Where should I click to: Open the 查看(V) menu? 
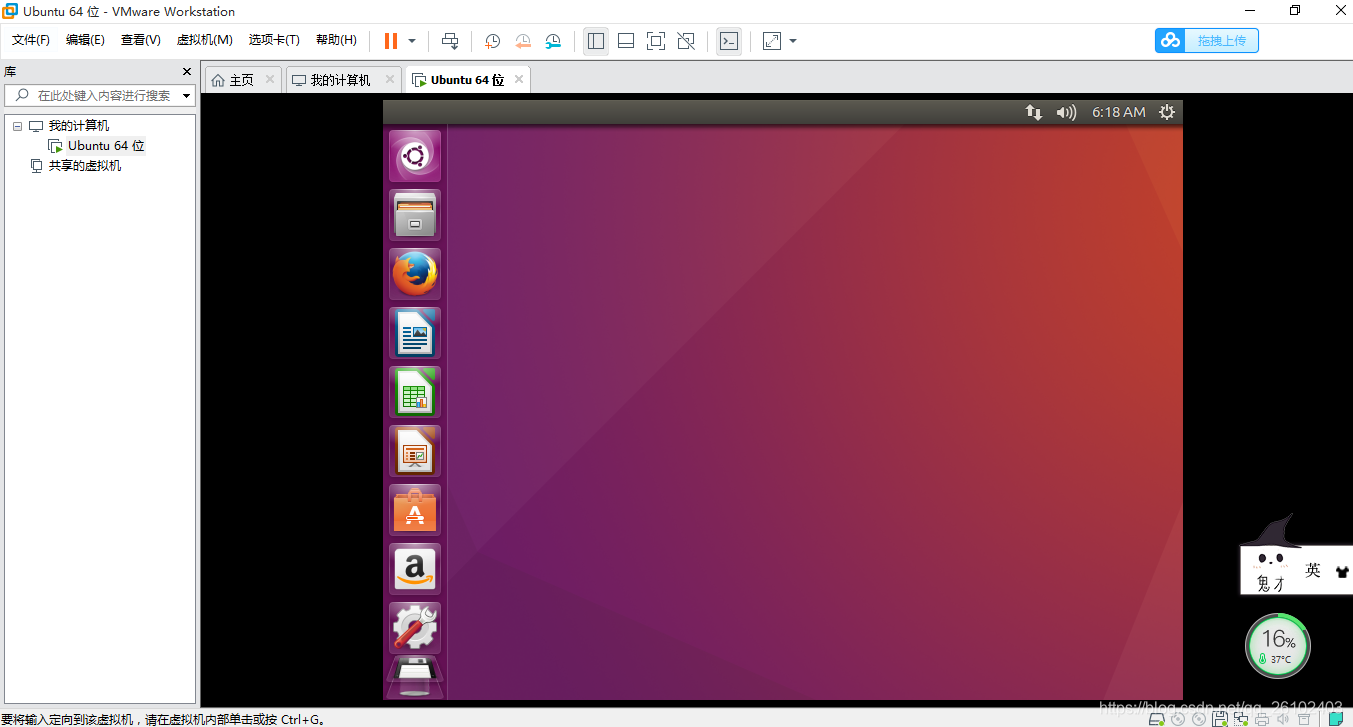tap(141, 40)
